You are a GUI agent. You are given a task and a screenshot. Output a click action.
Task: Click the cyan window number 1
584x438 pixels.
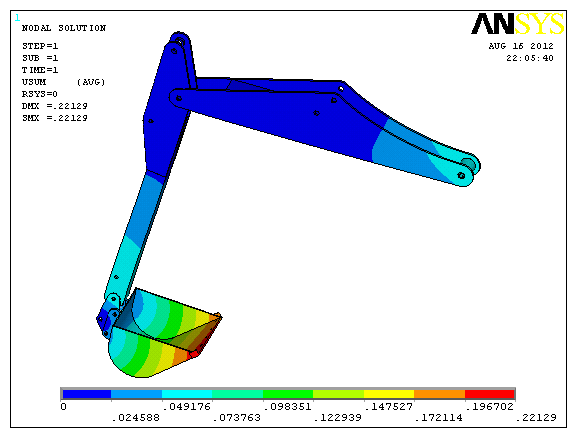(x=17, y=18)
